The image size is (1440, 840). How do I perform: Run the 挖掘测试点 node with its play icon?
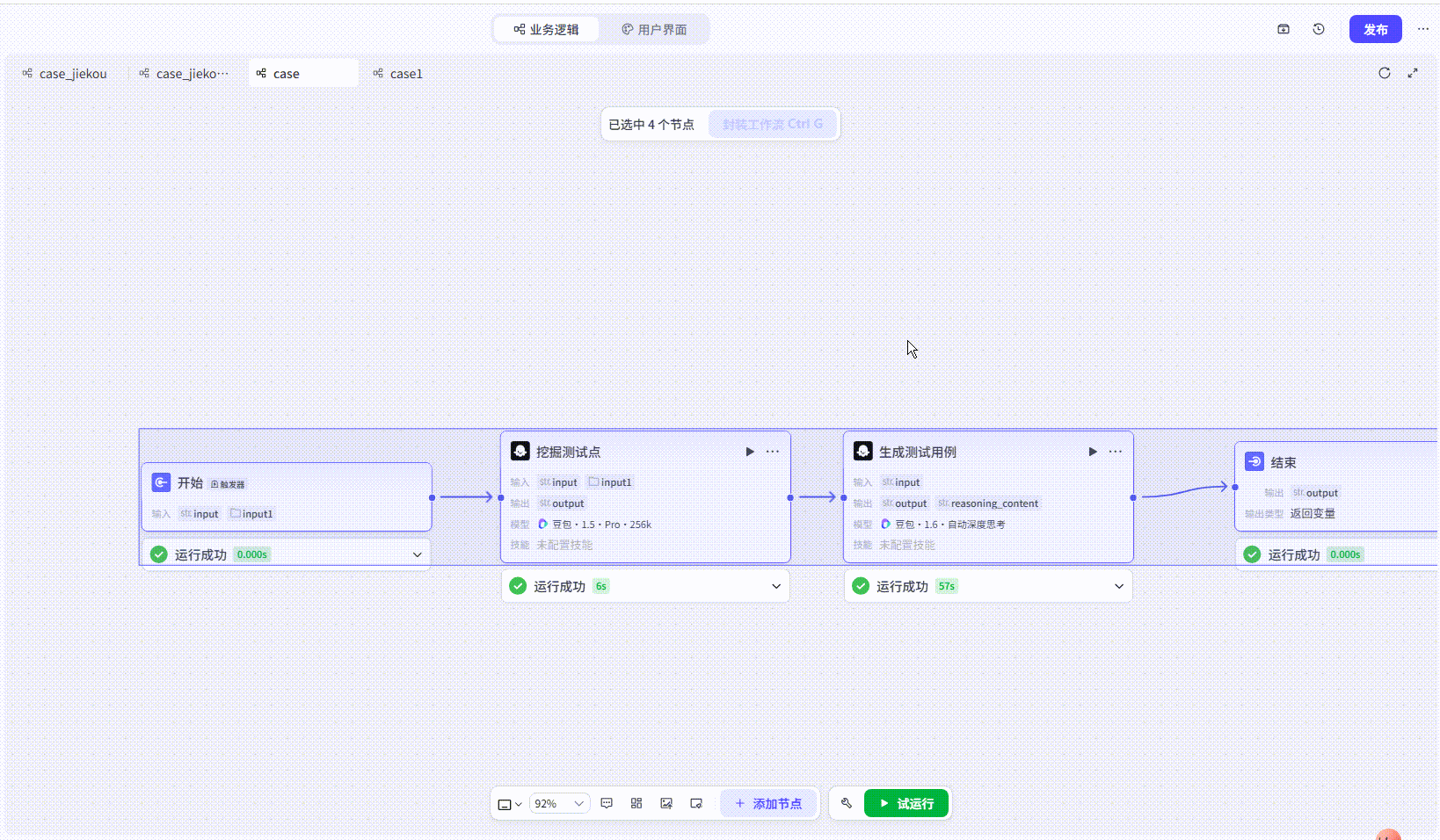click(x=750, y=452)
